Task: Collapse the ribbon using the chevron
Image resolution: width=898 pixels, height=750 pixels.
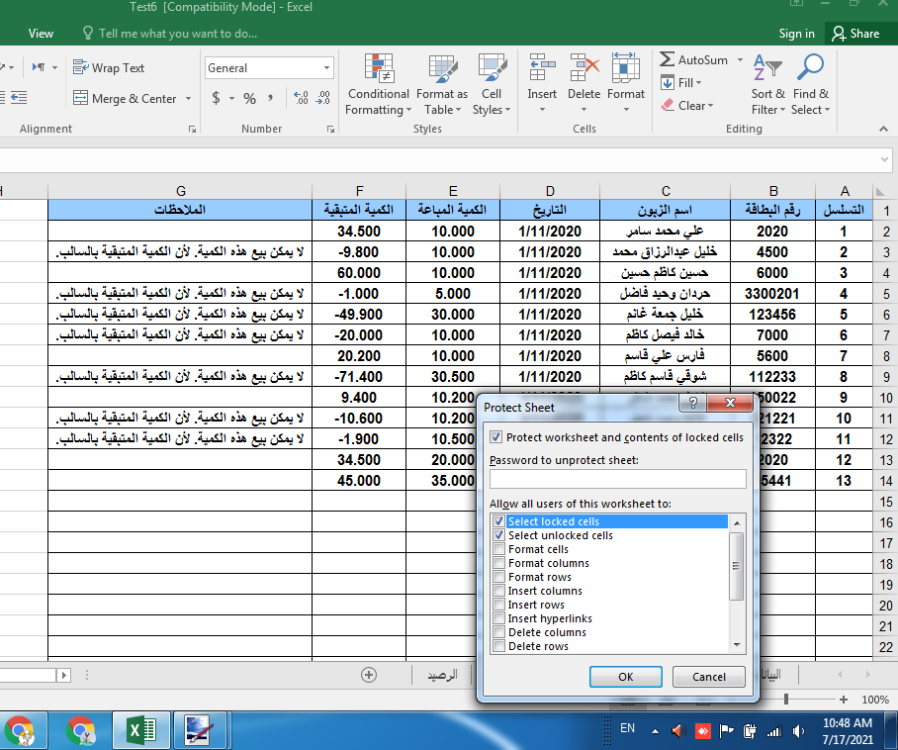Action: click(884, 129)
